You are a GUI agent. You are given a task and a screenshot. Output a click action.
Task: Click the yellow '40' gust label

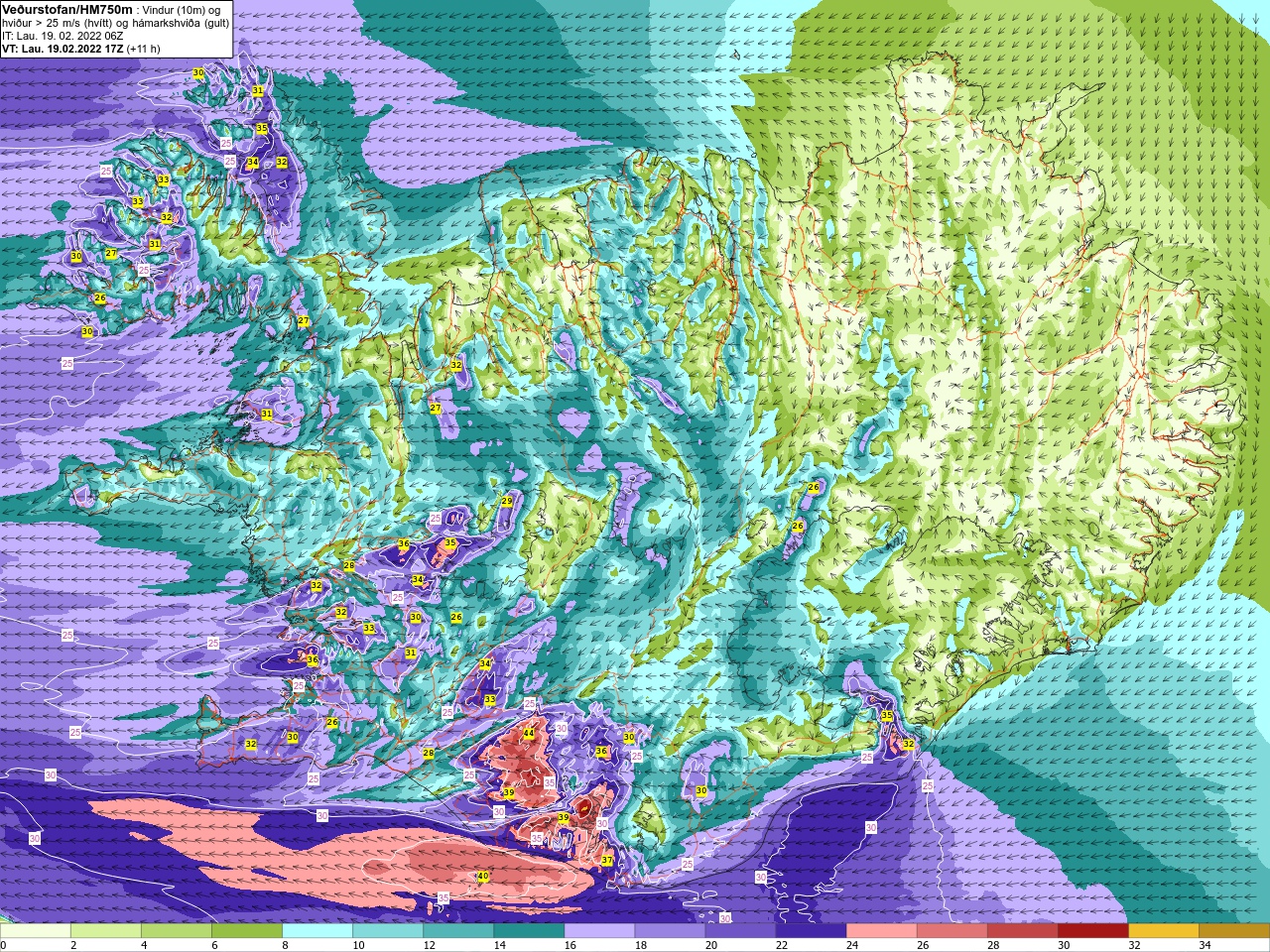click(483, 877)
